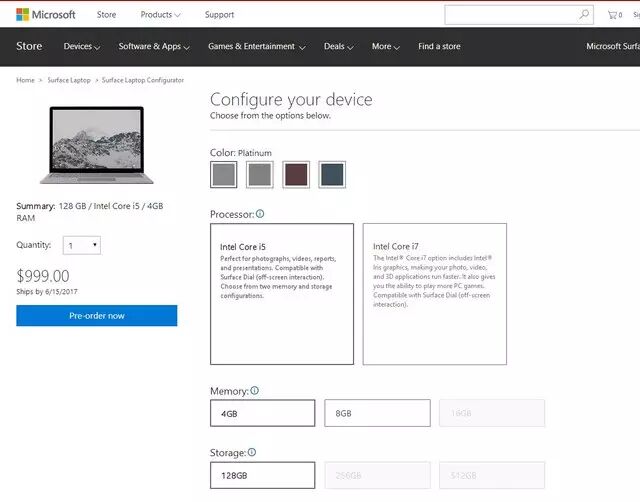640x502 pixels.
Task: Click the $999.00 price text
Action: tap(43, 276)
